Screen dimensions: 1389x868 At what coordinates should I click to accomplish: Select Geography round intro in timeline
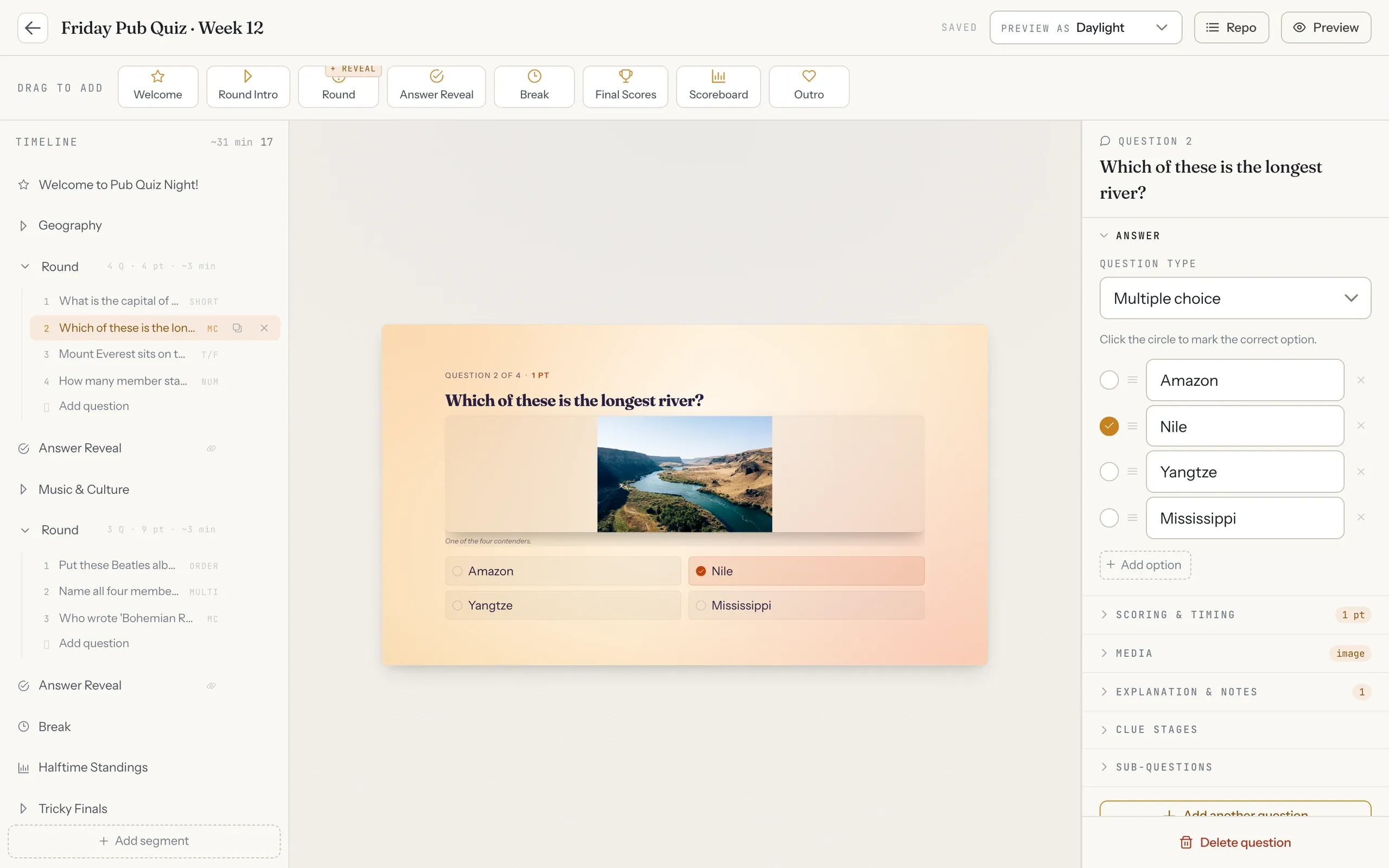pos(70,225)
